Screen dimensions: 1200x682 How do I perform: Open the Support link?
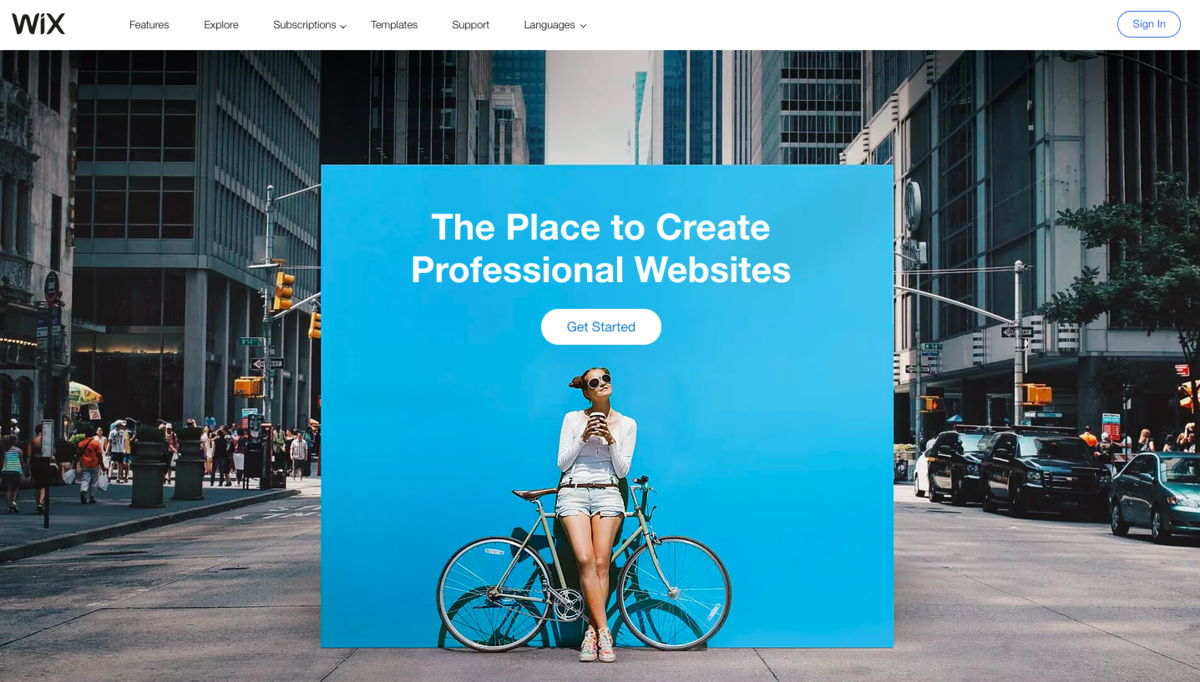(470, 25)
